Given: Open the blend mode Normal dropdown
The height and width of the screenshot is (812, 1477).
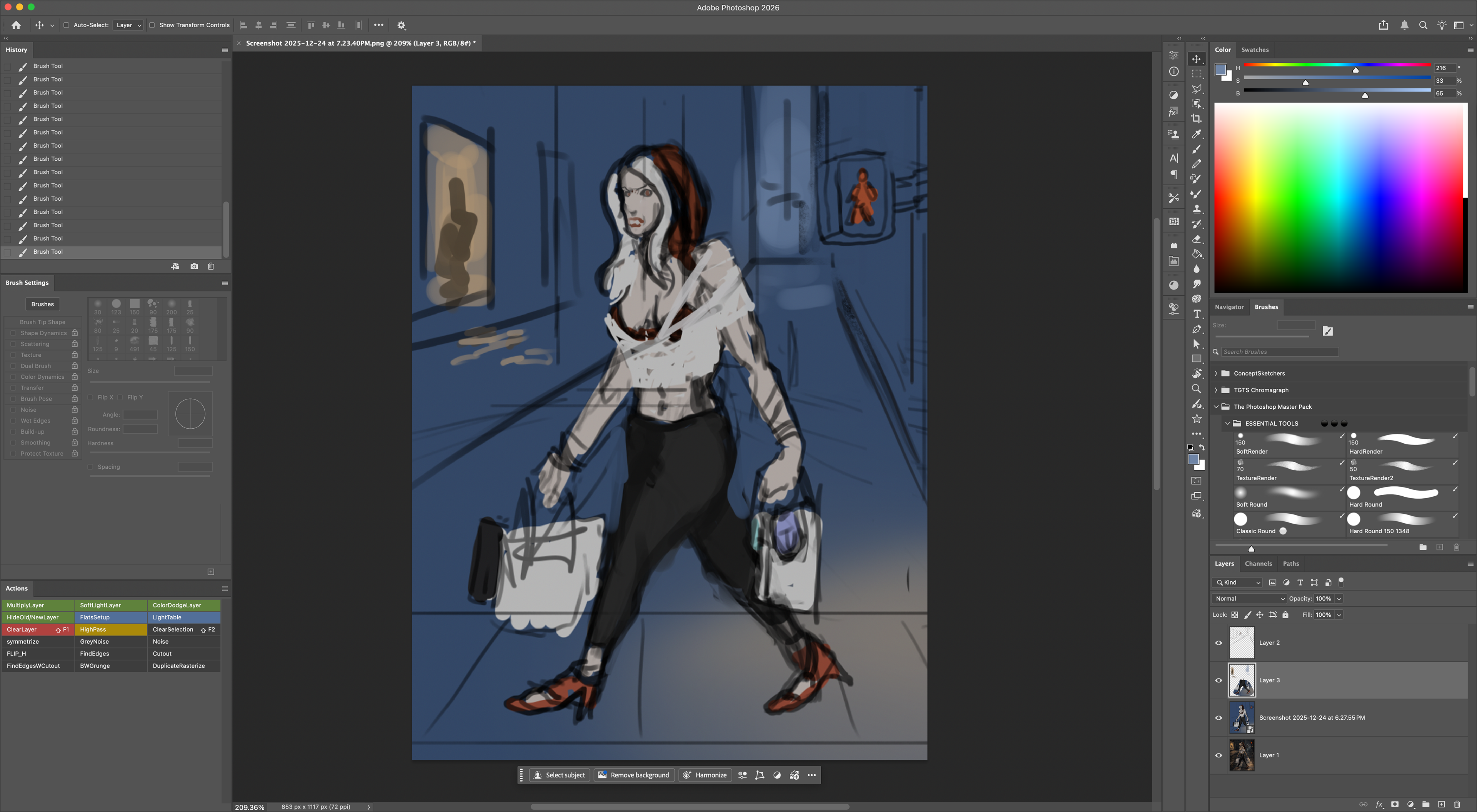Looking at the screenshot, I should 1249,598.
